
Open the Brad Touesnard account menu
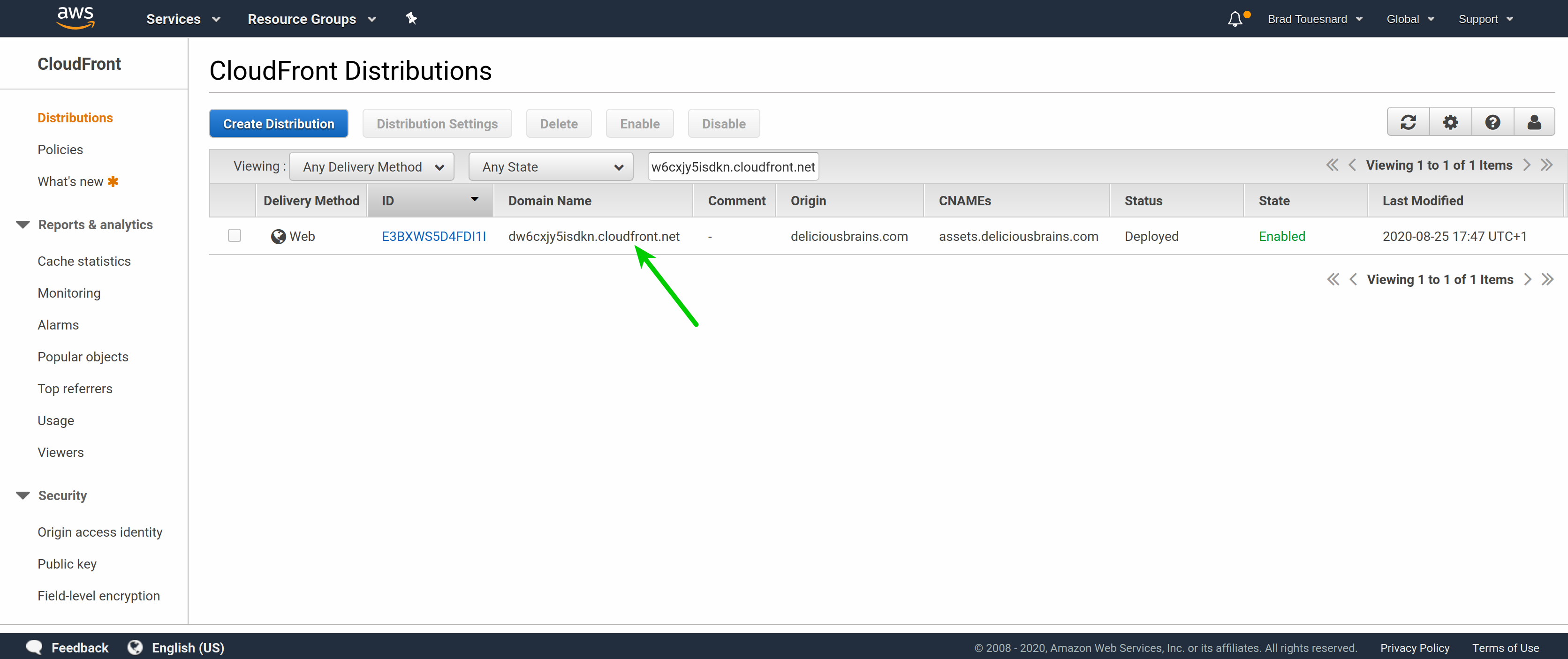pos(1315,19)
